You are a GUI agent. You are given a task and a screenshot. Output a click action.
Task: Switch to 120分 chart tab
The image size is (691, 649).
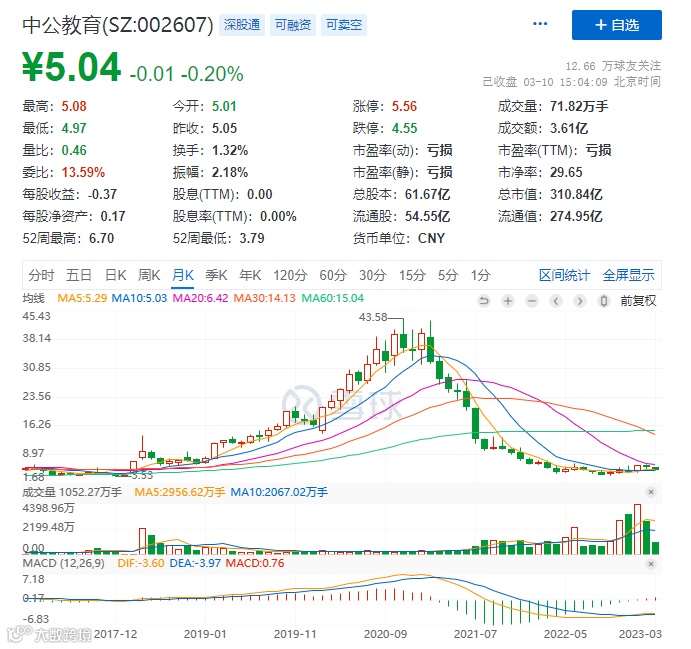pyautogui.click(x=290, y=275)
